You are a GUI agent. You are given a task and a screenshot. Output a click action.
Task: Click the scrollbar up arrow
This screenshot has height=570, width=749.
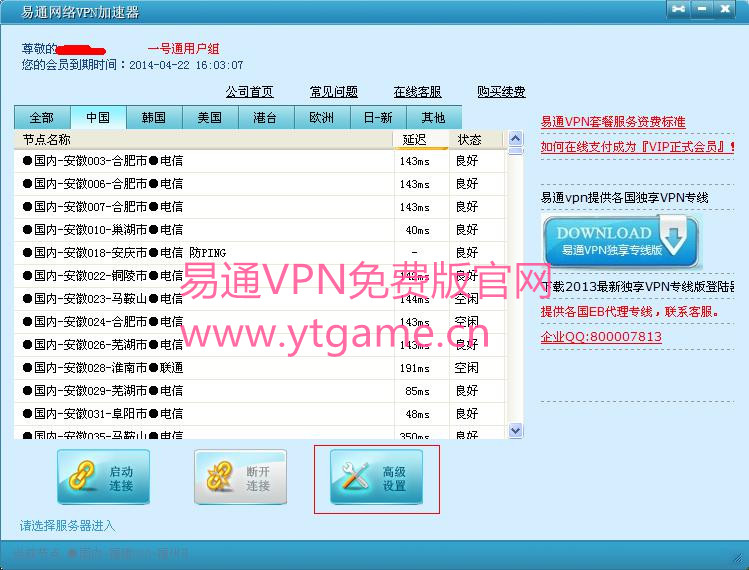[515, 139]
